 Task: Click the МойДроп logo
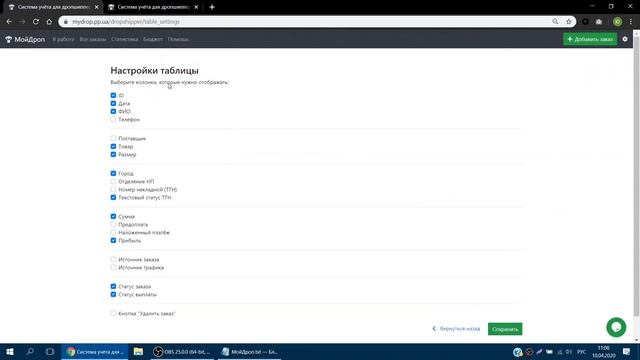pos(25,40)
